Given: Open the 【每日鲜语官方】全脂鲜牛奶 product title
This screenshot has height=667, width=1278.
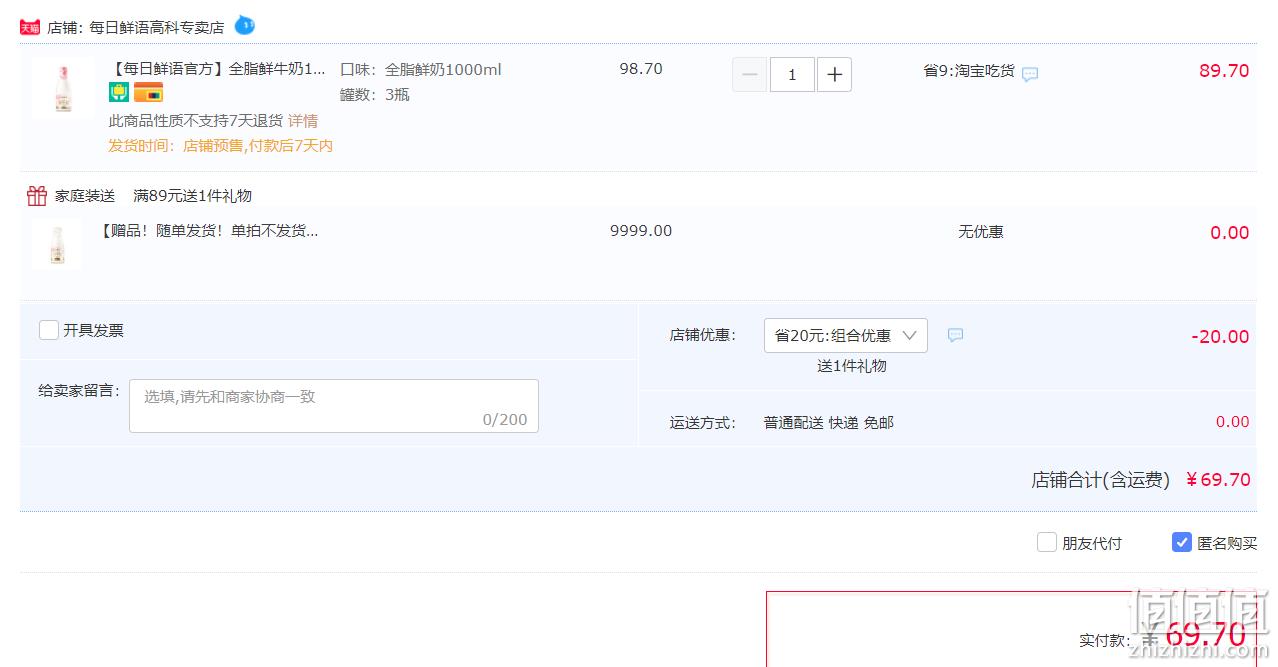Looking at the screenshot, I should [218, 69].
